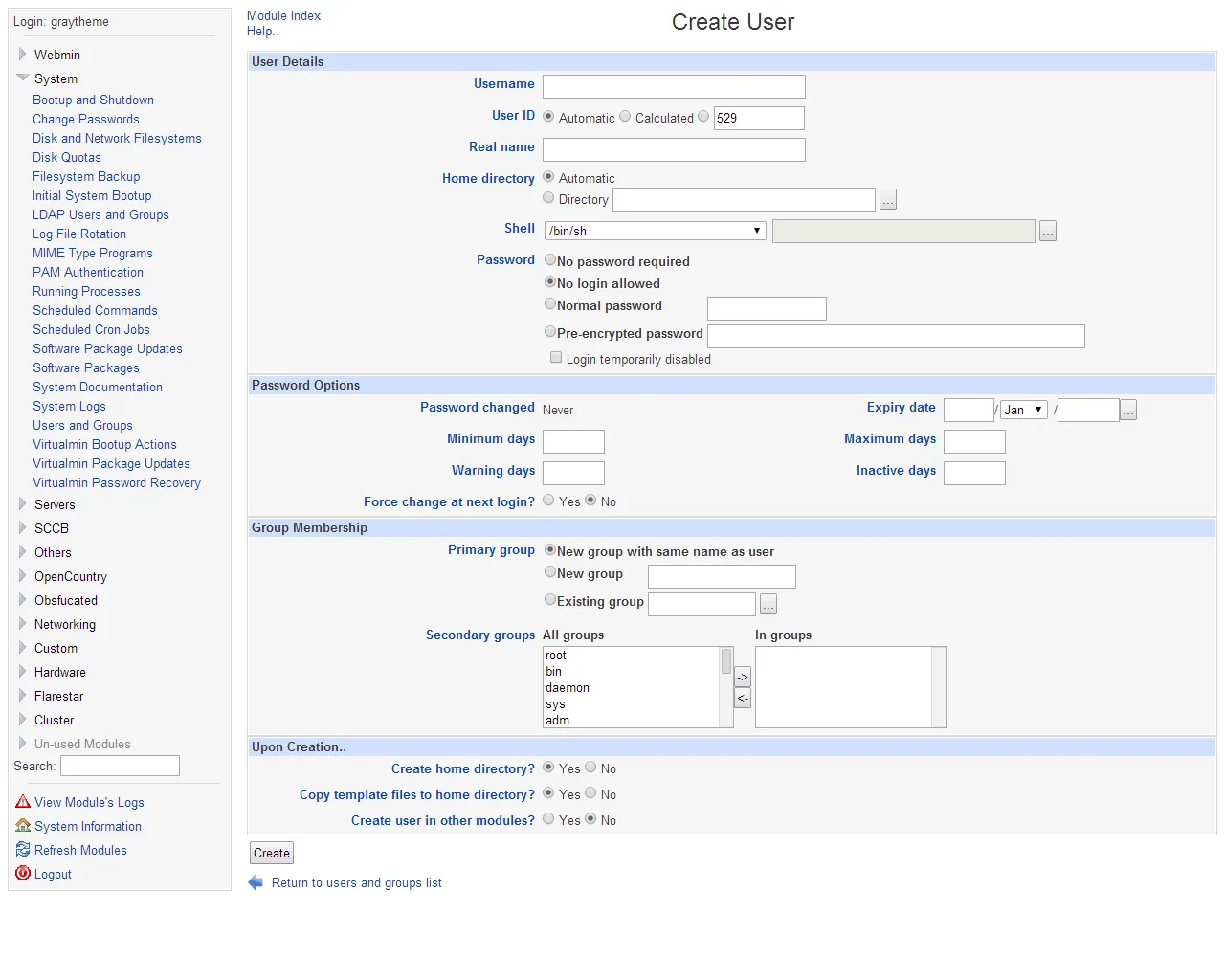The height and width of the screenshot is (980, 1225).
Task: Choose Calculated for the User ID
Action: (625, 116)
